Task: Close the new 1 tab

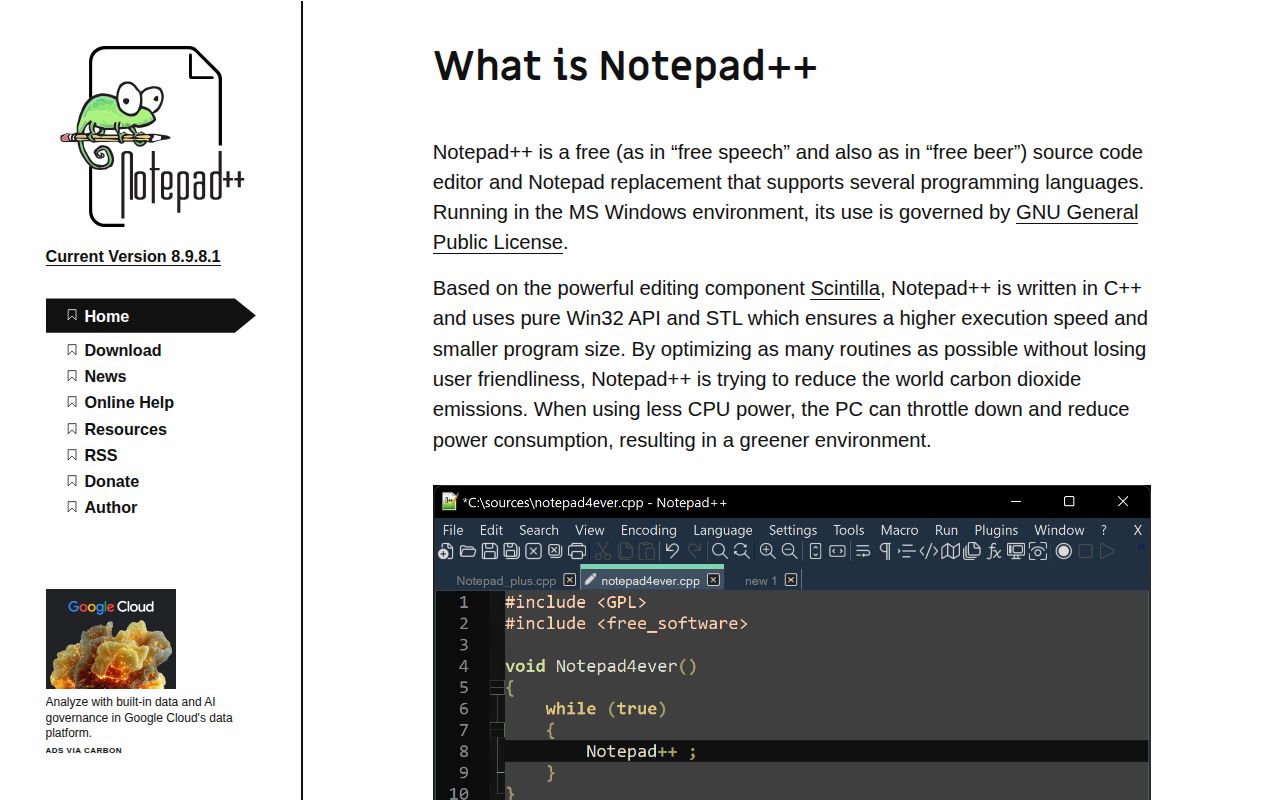Action: (791, 580)
